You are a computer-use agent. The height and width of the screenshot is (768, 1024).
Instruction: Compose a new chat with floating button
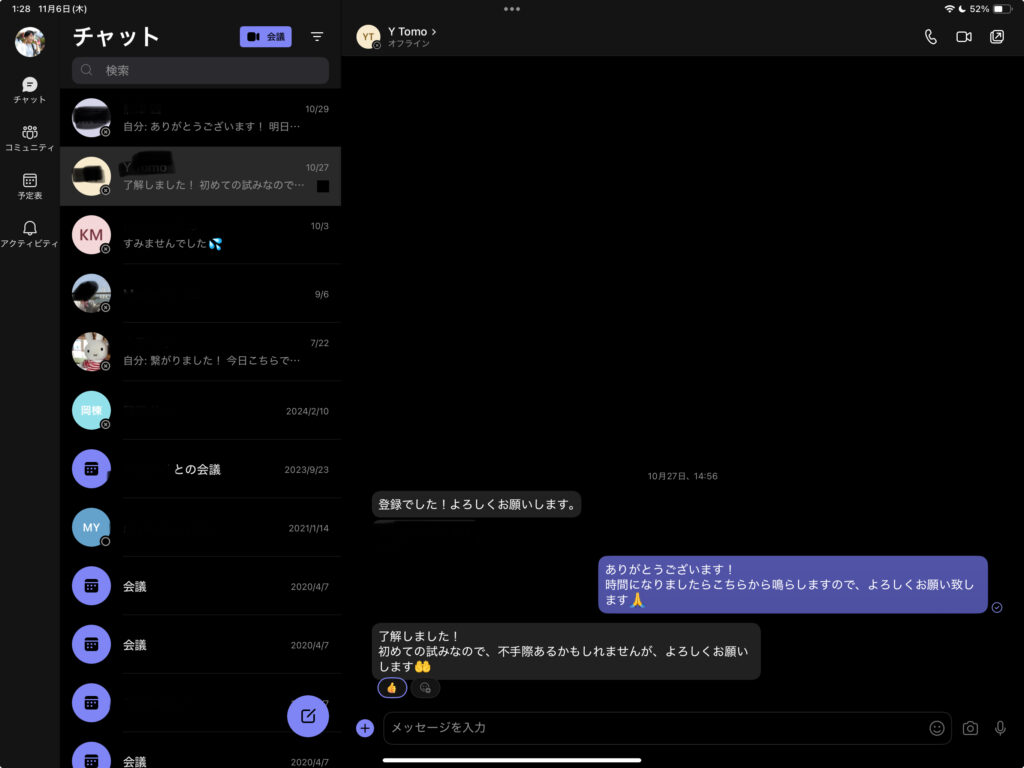[x=308, y=716]
